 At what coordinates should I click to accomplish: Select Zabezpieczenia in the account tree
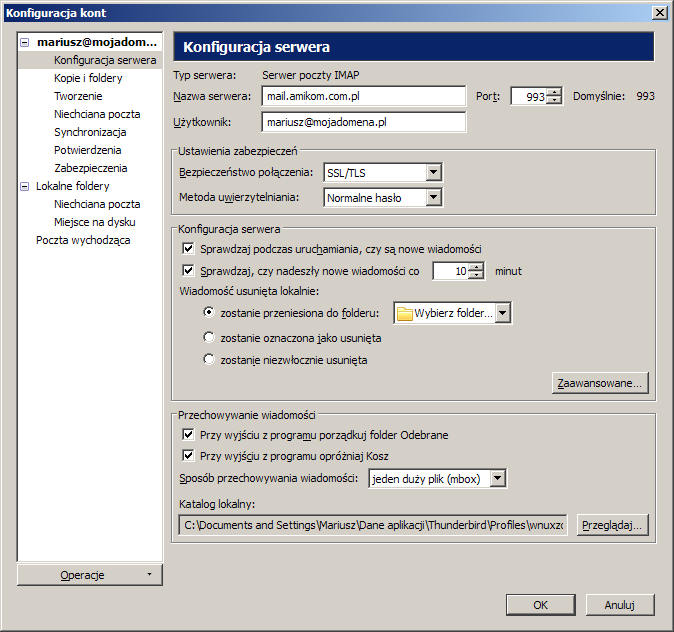coord(90,168)
